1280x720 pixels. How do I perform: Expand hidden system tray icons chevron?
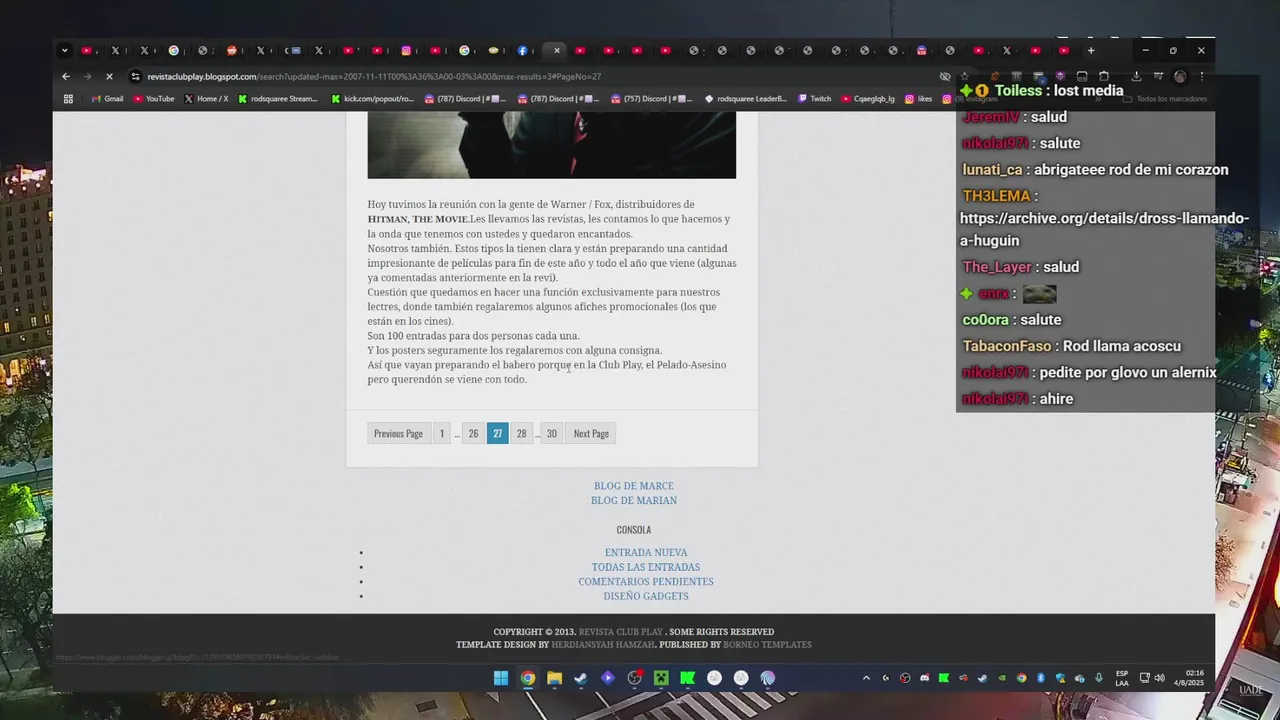coord(866,678)
